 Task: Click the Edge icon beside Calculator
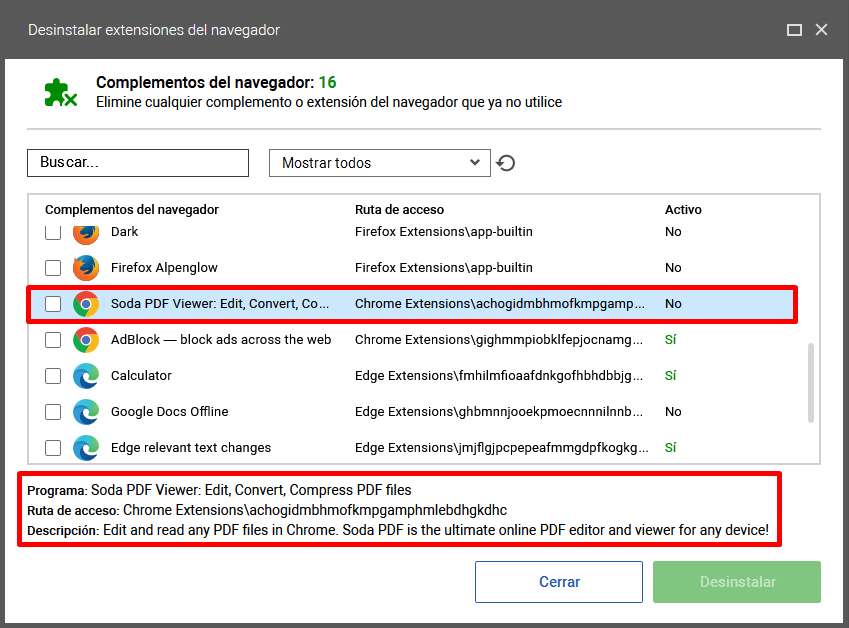click(x=86, y=376)
